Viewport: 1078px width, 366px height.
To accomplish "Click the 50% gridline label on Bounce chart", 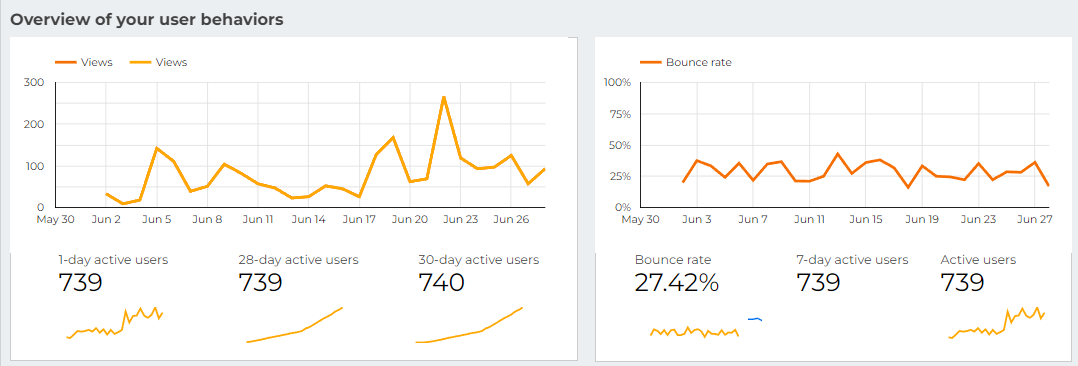I will click(x=617, y=145).
